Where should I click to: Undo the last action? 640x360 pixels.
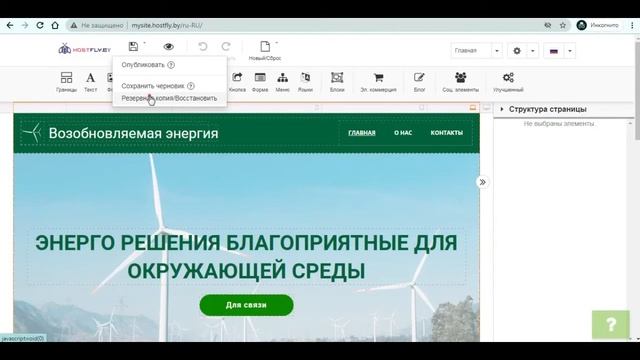click(x=203, y=47)
